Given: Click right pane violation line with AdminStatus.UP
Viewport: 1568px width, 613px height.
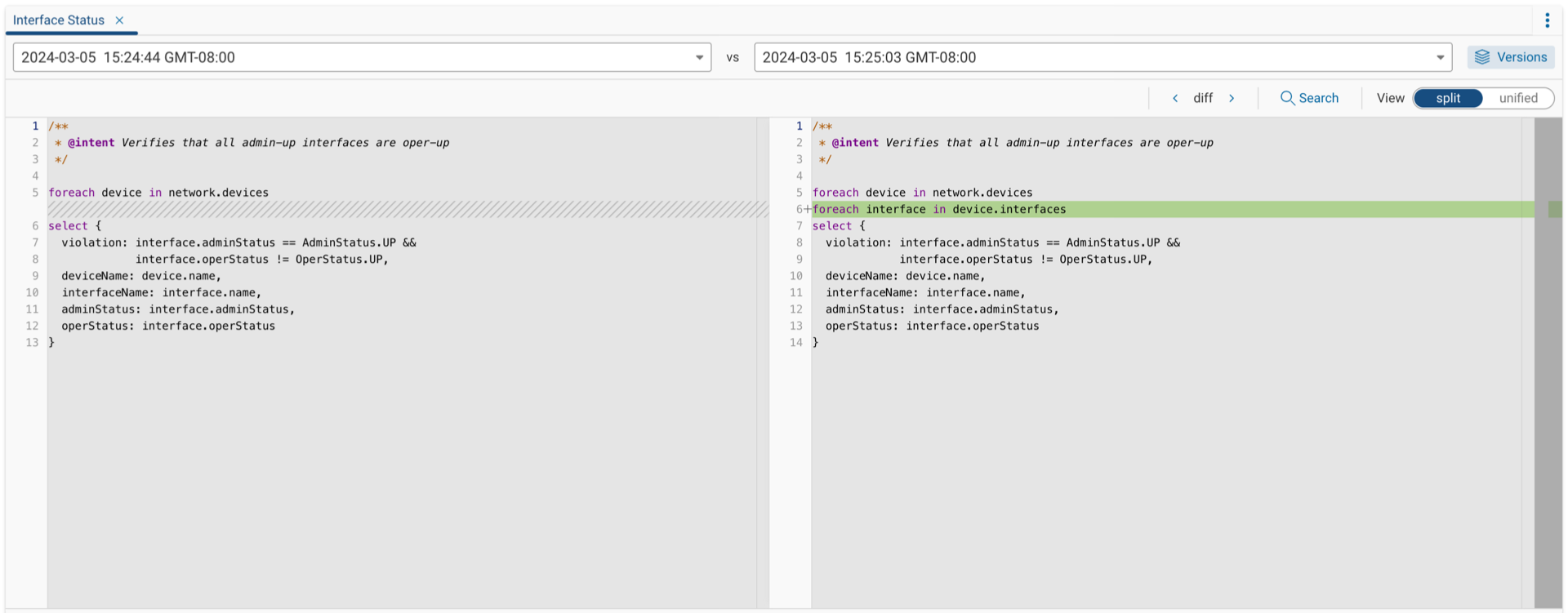Looking at the screenshot, I should 1003,242.
